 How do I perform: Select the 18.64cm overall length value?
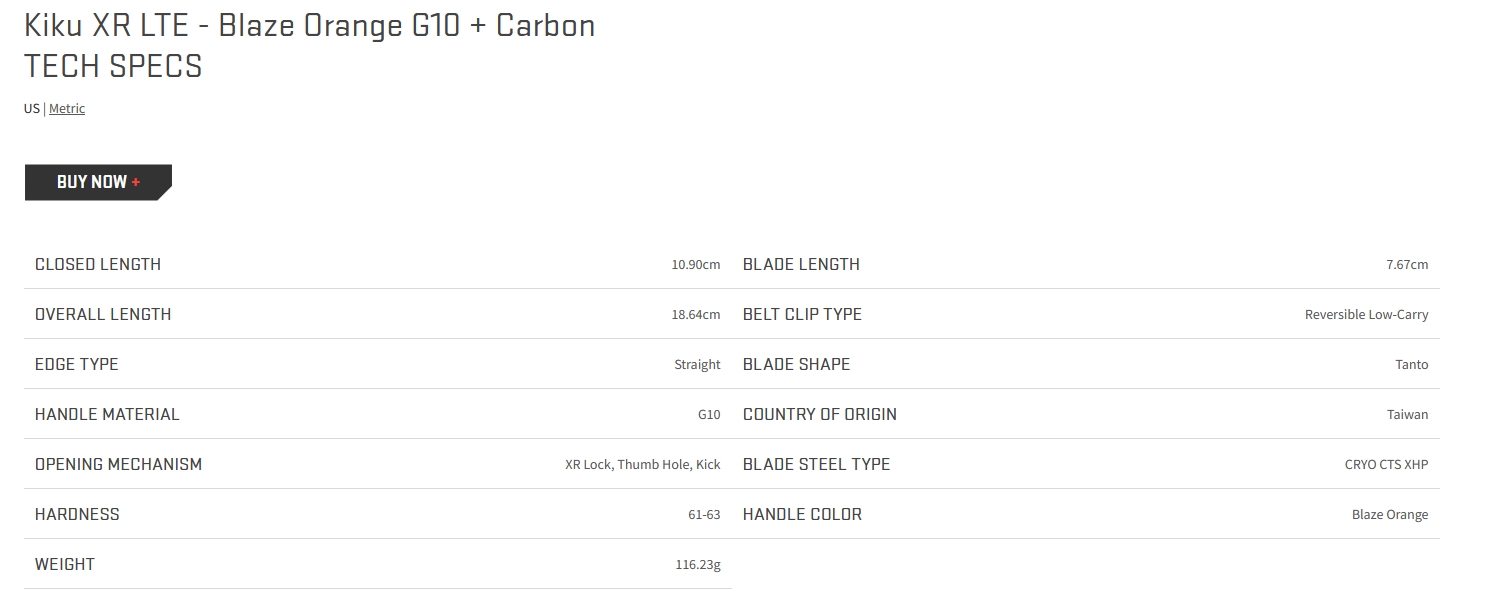[696, 315]
